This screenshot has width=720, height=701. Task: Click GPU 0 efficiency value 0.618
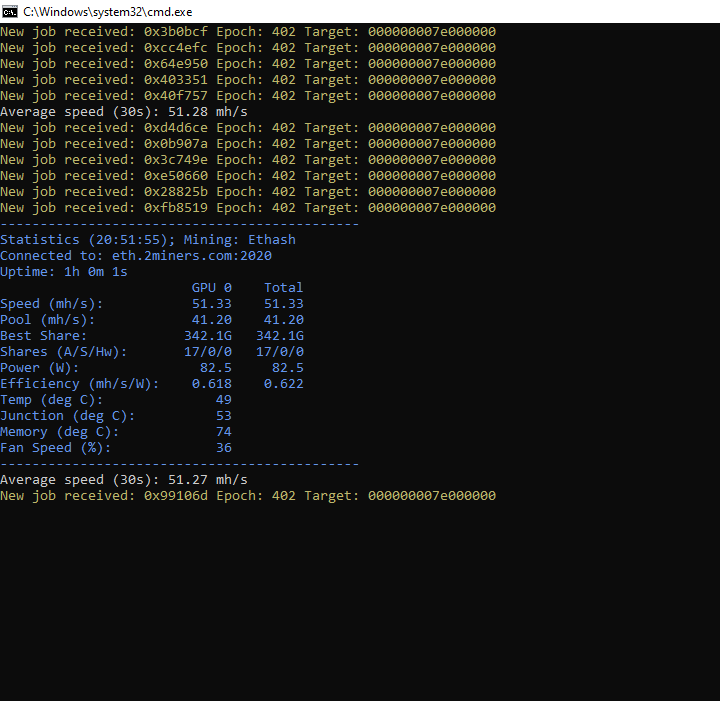[212, 384]
